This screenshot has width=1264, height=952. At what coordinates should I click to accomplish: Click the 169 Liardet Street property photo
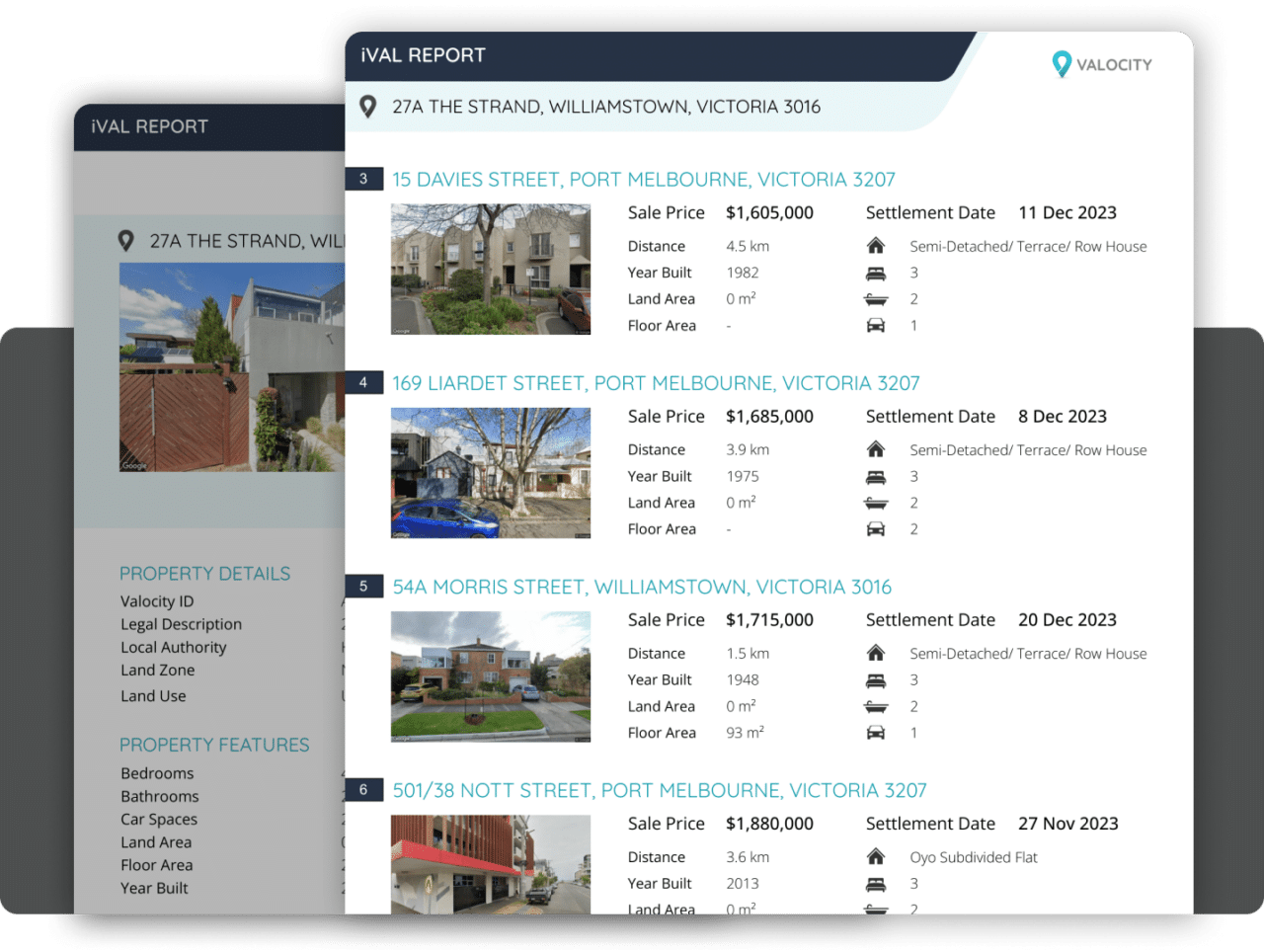coord(491,473)
